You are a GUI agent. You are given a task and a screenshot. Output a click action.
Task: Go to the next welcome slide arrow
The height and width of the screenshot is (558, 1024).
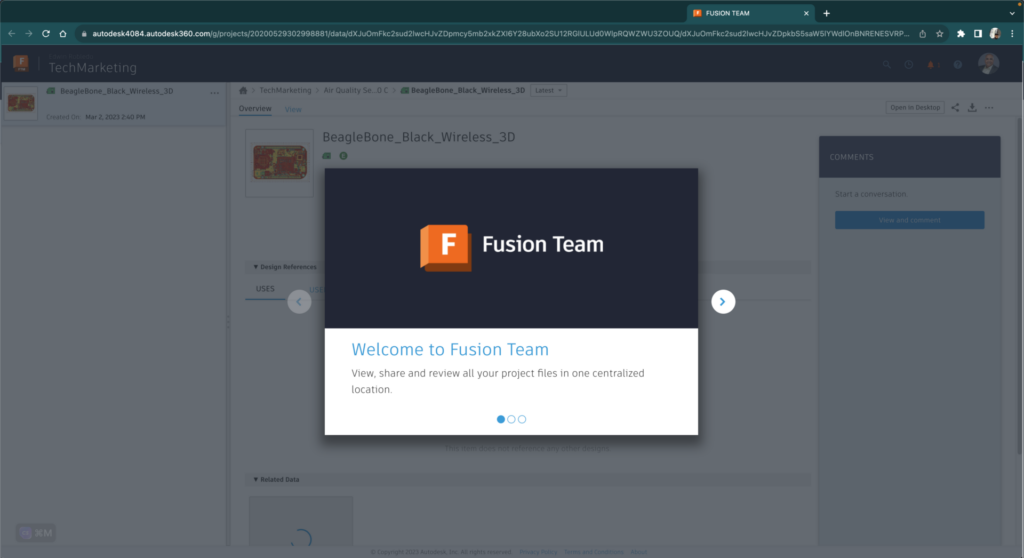[x=723, y=302]
